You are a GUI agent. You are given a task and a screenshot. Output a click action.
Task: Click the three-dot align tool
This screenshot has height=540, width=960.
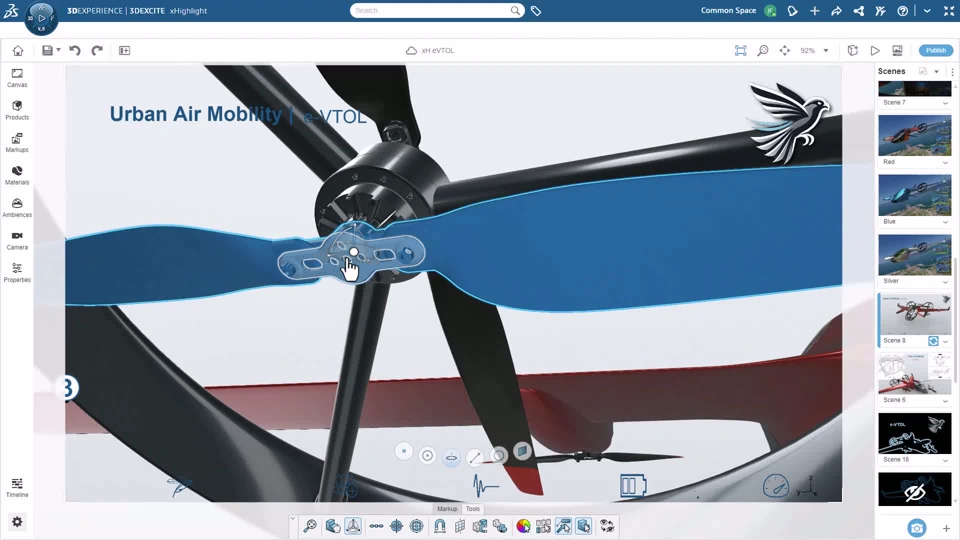click(x=376, y=526)
